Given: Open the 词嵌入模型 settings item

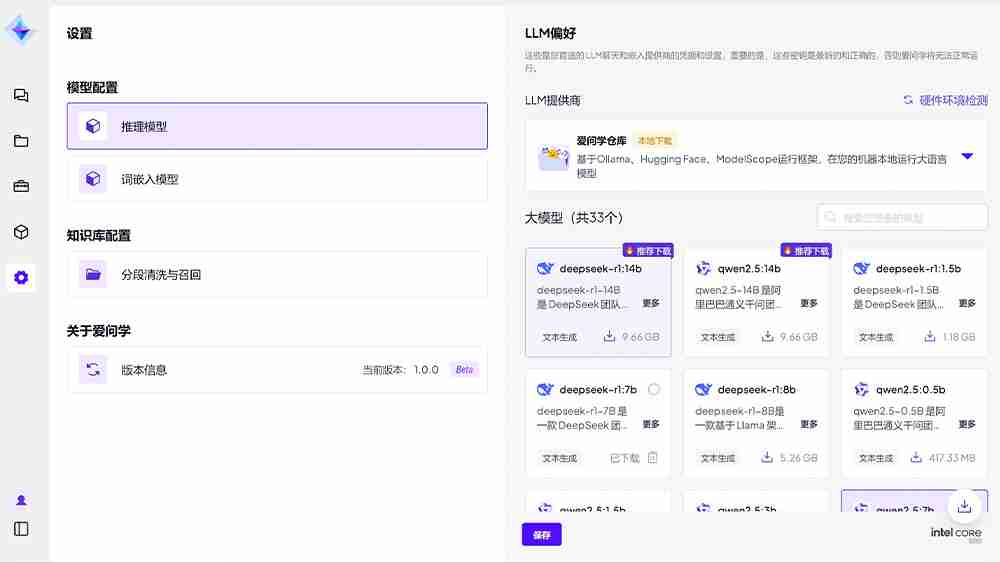Looking at the screenshot, I should (277, 179).
